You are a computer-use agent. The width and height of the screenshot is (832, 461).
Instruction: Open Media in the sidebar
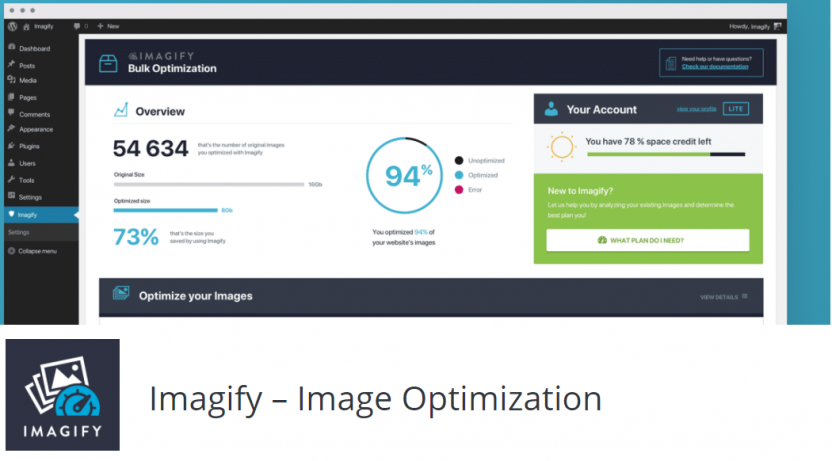28,81
